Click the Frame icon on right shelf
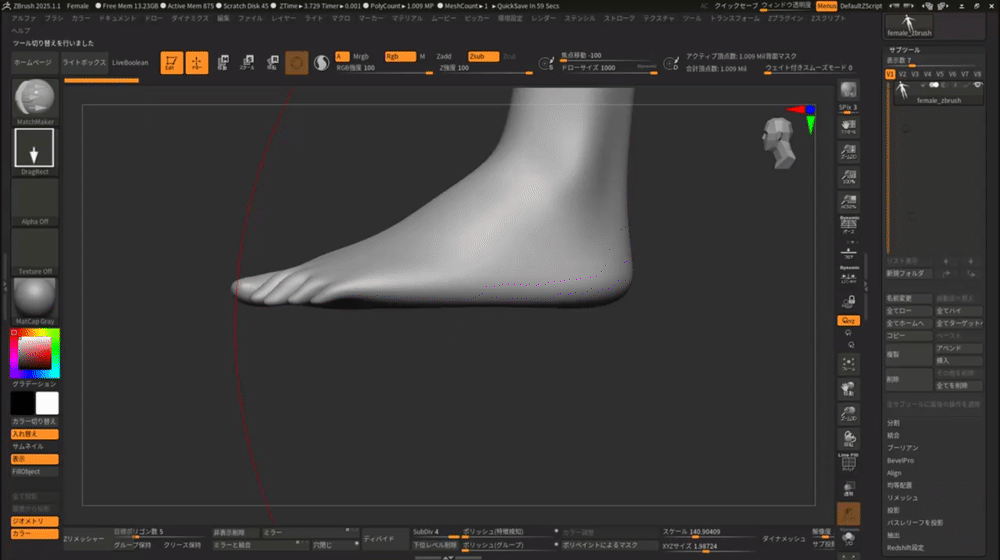Screen dimensions: 1000x560 coord(848,364)
